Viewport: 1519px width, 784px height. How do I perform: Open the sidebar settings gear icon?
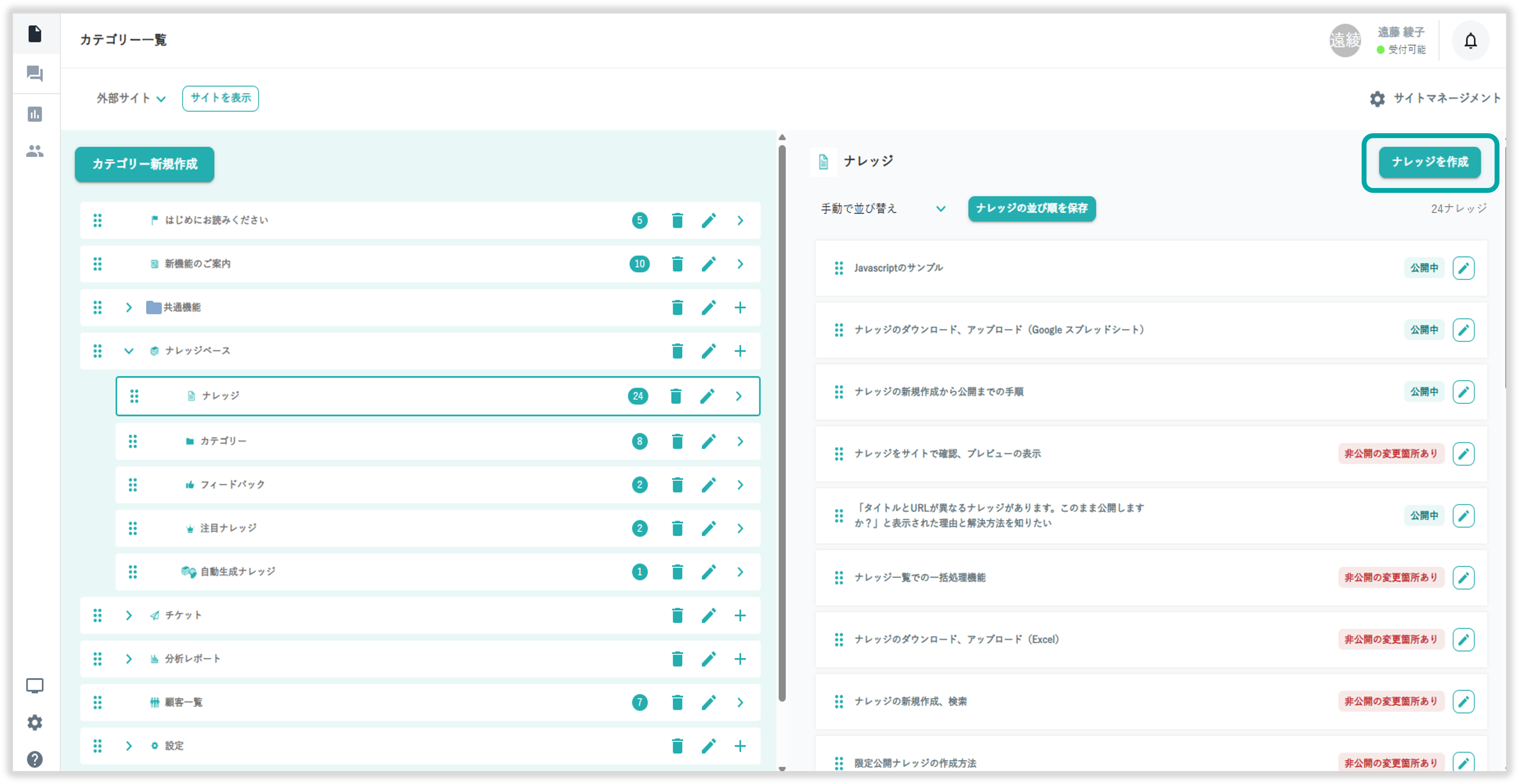[35, 722]
